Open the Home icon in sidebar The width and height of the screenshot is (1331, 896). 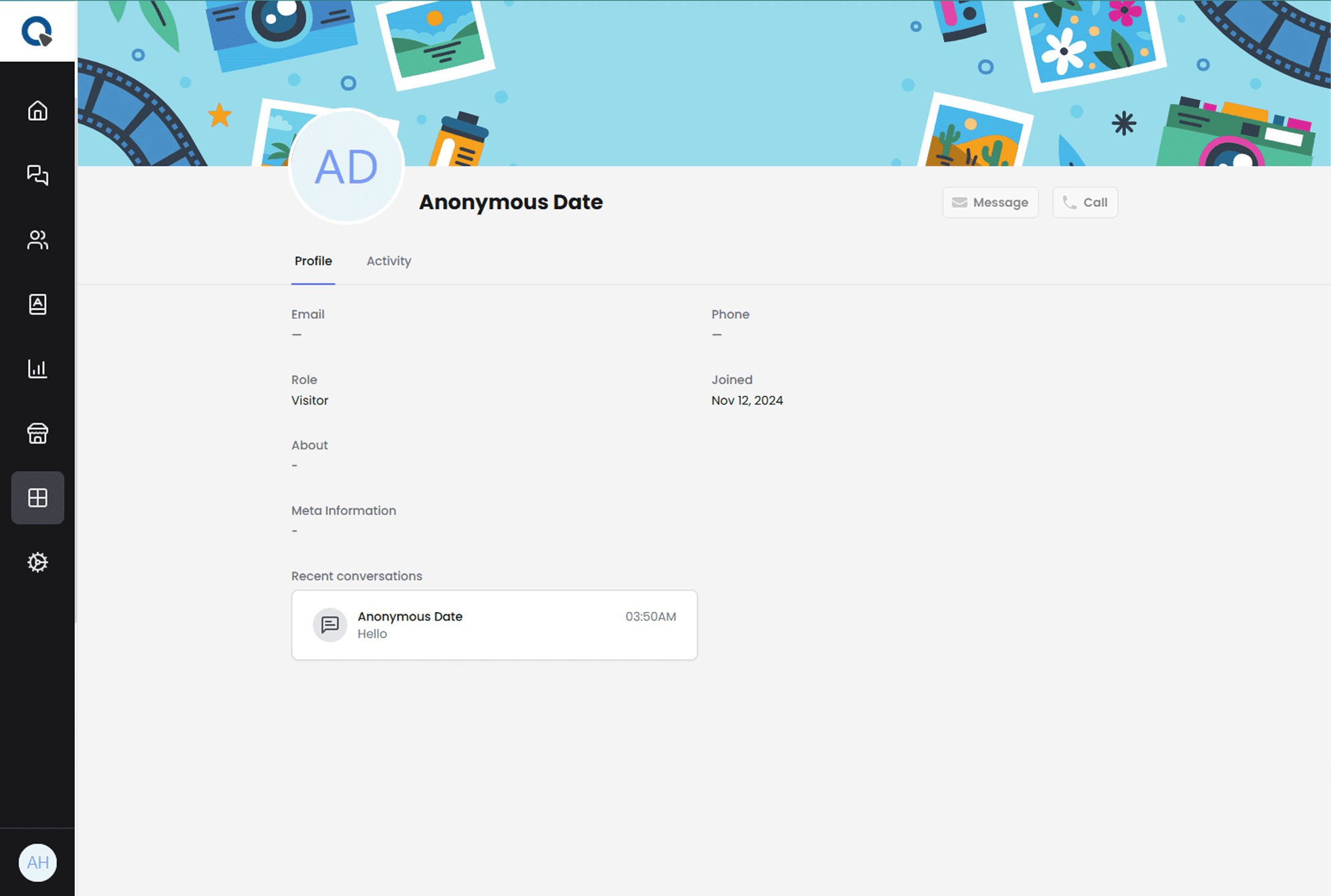tap(37, 111)
